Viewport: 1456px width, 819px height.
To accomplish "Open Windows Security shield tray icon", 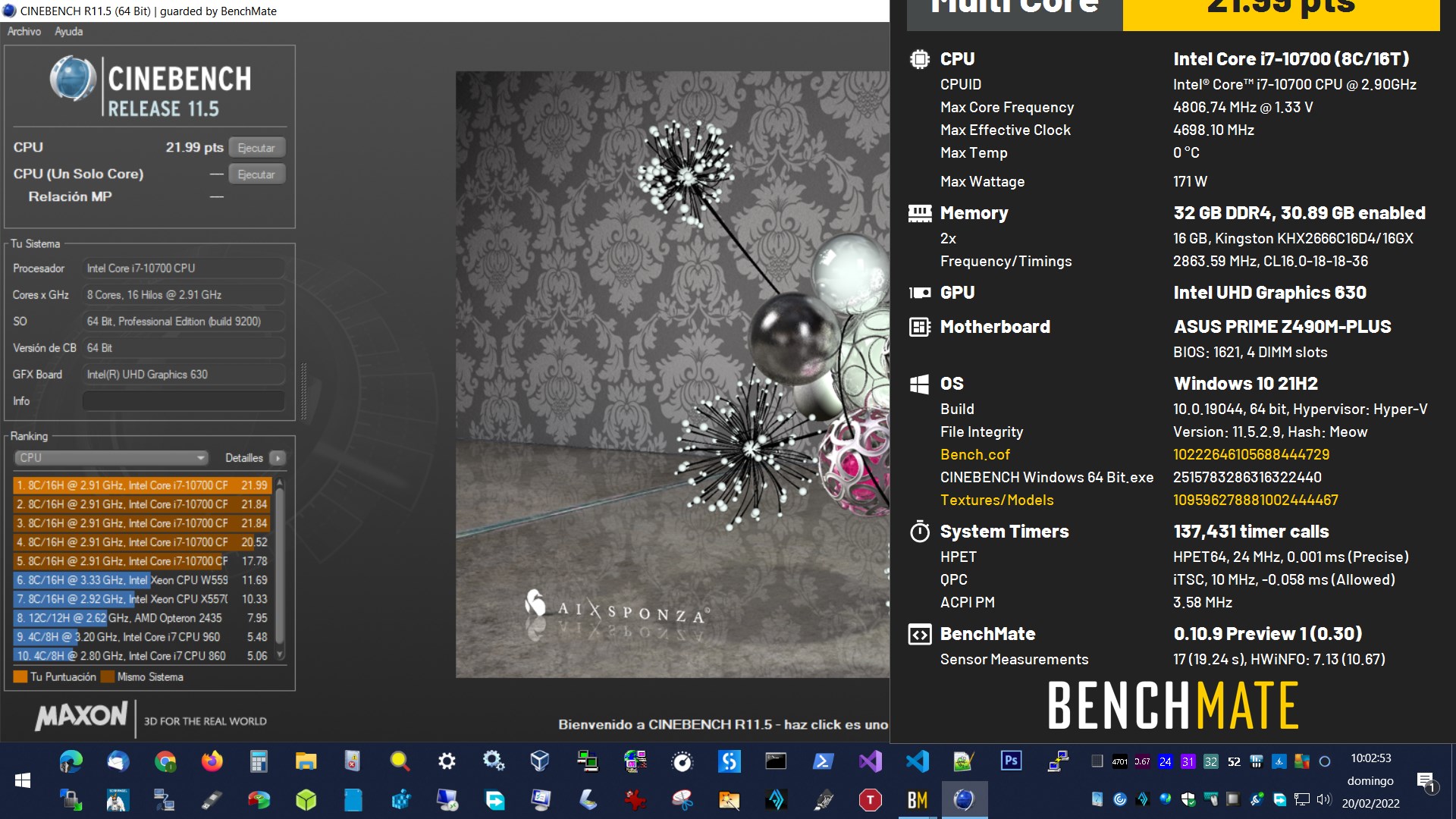I will (x=1188, y=799).
